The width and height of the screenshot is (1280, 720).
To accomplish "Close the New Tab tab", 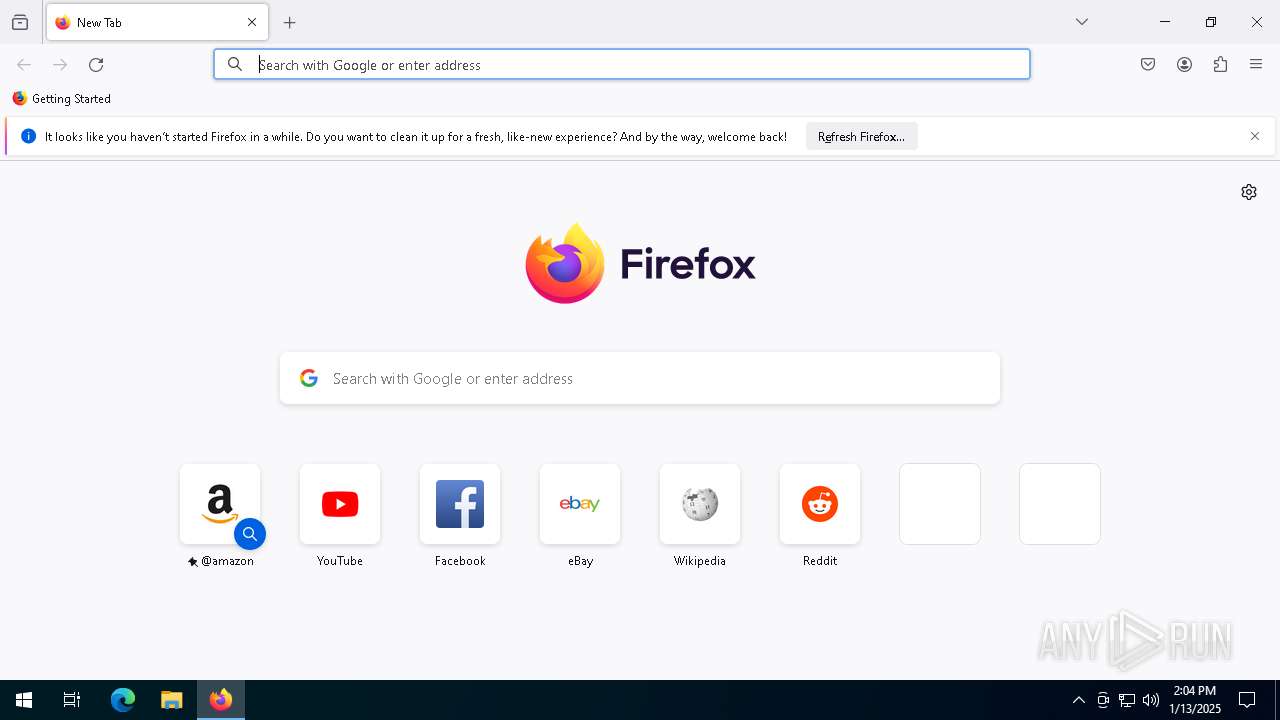I will [252, 22].
